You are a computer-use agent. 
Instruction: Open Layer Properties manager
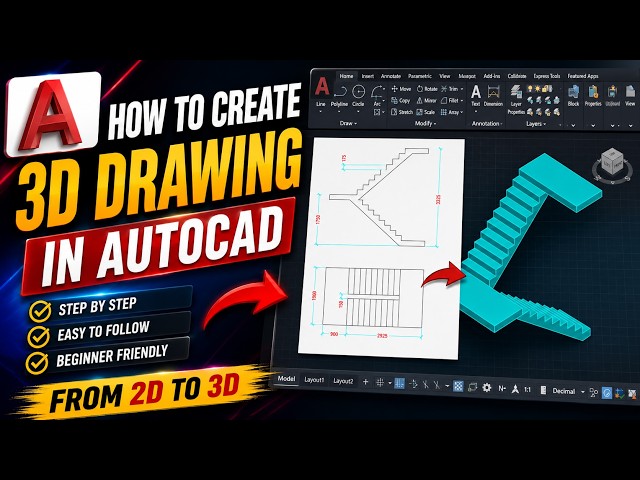coord(516,100)
